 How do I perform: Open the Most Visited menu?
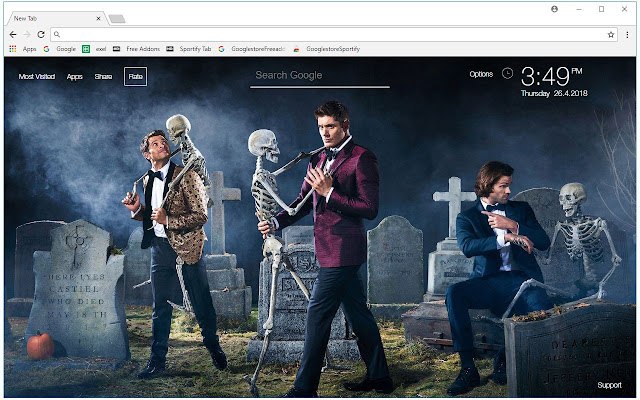pyautogui.click(x=37, y=76)
